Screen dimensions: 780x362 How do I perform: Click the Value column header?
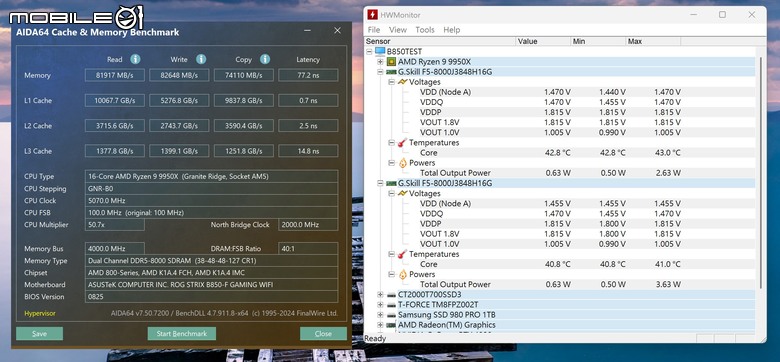(x=543, y=41)
